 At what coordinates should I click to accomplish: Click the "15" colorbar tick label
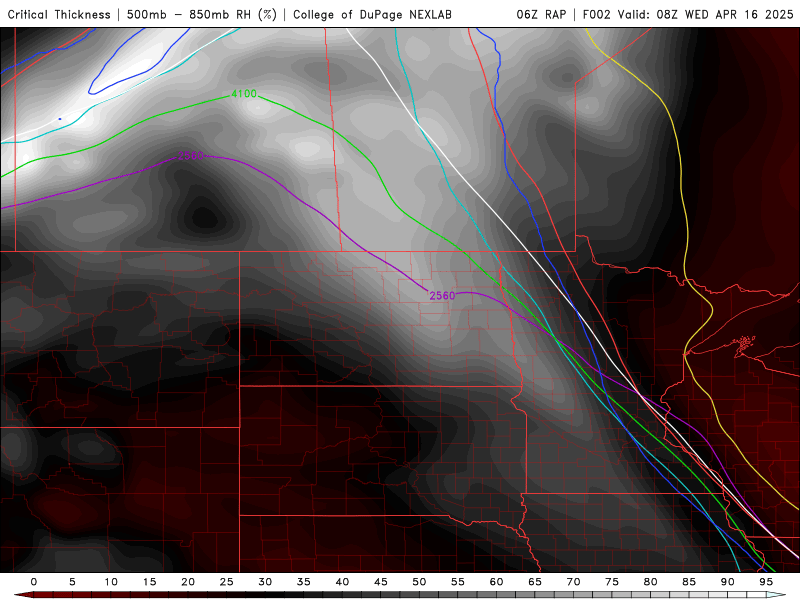coord(149,582)
